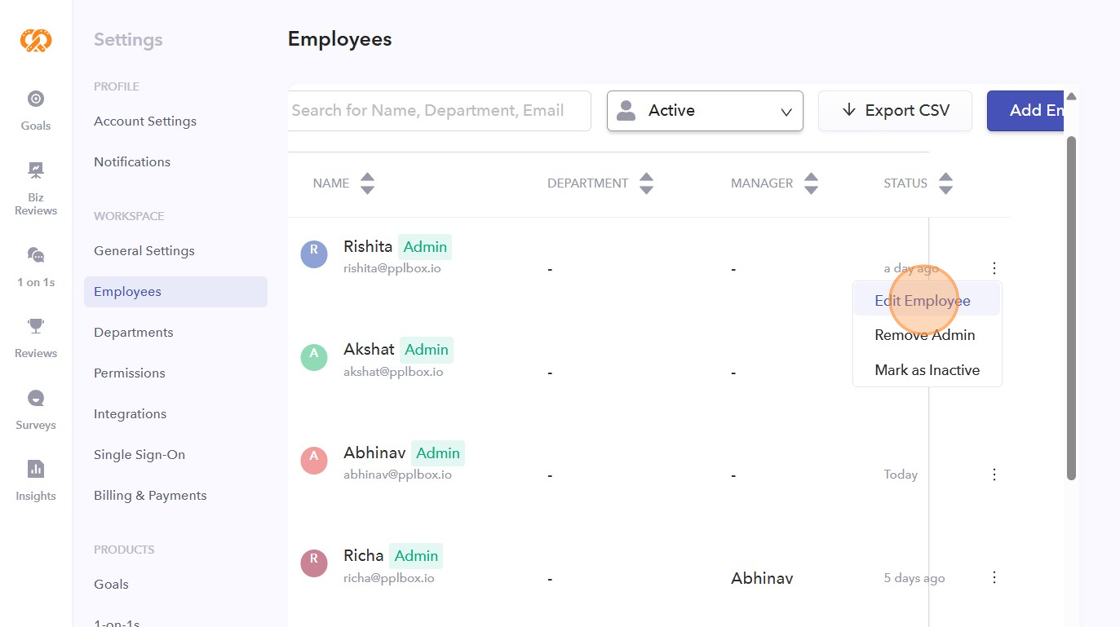Sort by Department column arrows
Viewport: 1120px width, 627px height.
pos(646,183)
